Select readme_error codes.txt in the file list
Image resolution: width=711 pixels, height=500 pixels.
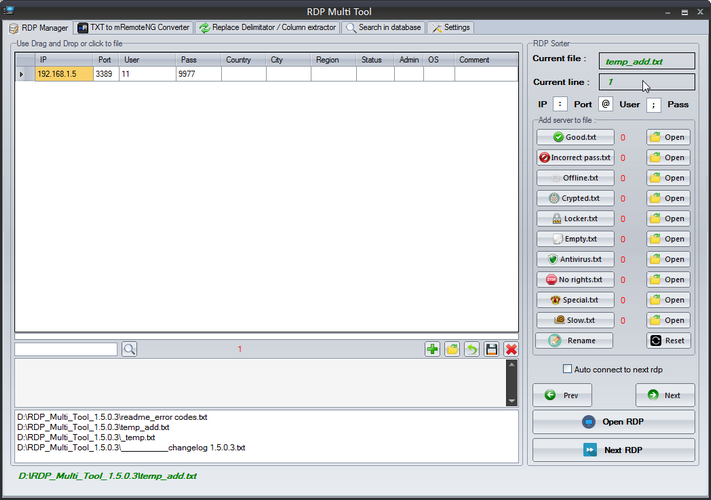(x=112, y=417)
